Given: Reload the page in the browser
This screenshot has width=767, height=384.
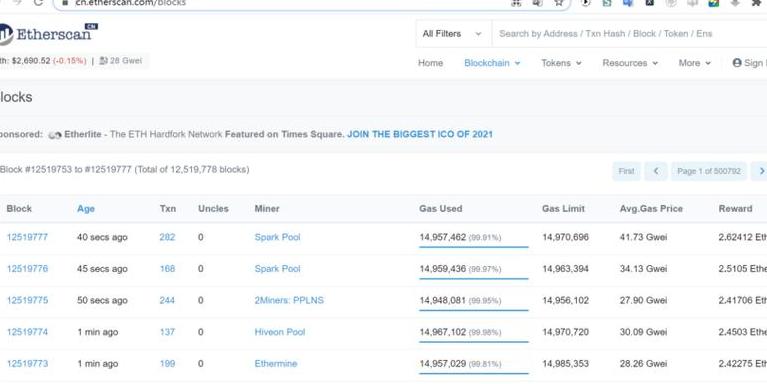Looking at the screenshot, I should [38, 3].
